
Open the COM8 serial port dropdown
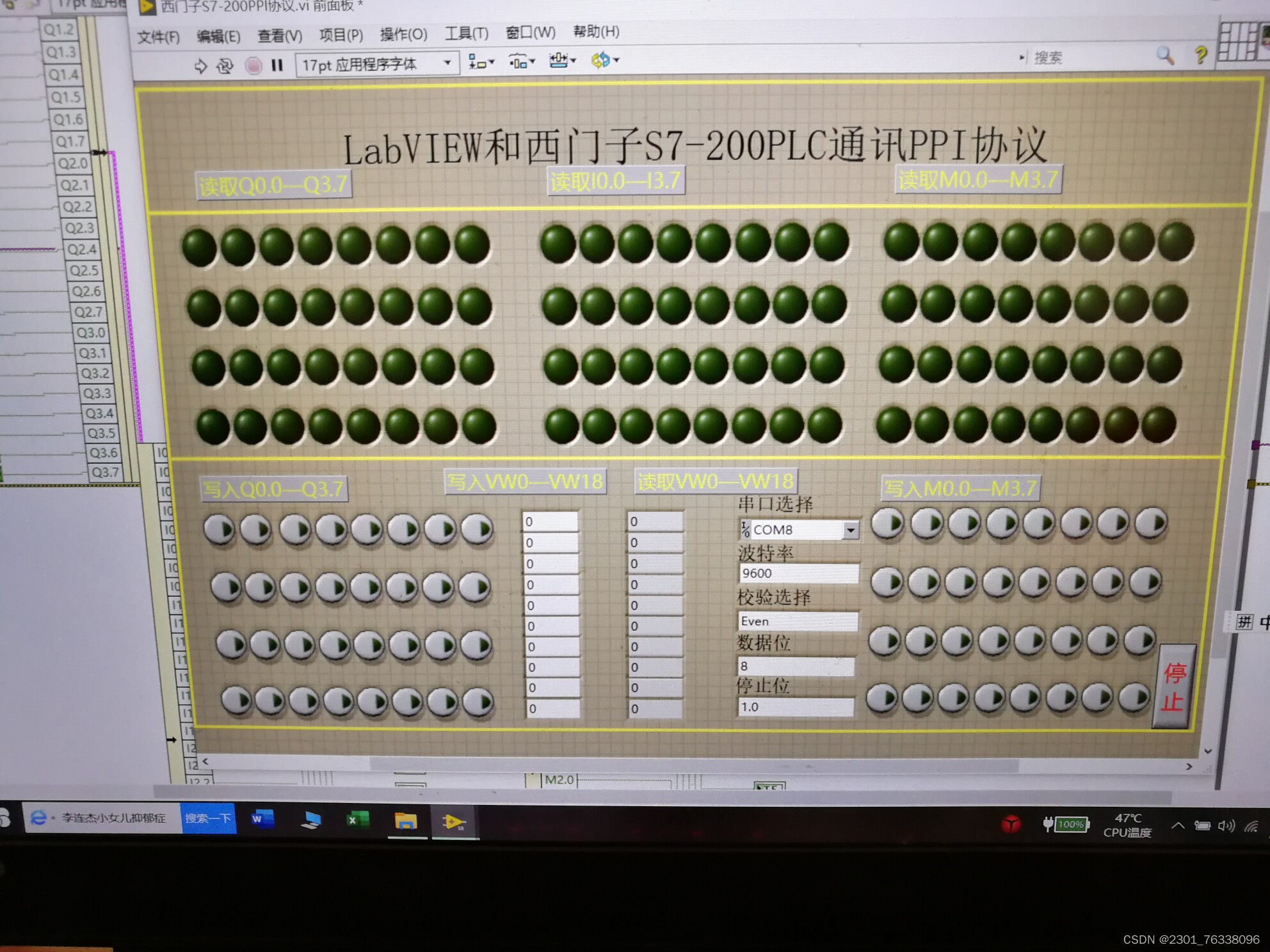click(851, 530)
